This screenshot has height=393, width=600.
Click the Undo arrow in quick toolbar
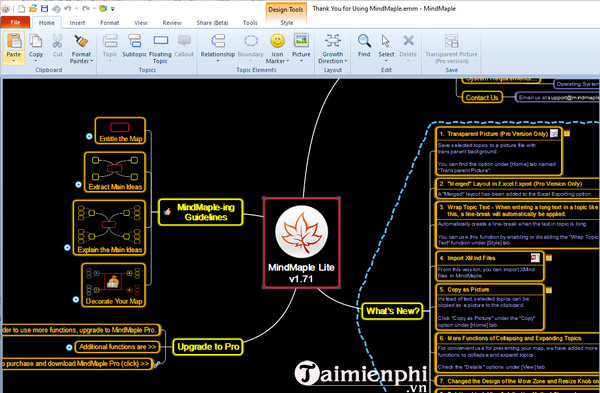click(x=68, y=8)
